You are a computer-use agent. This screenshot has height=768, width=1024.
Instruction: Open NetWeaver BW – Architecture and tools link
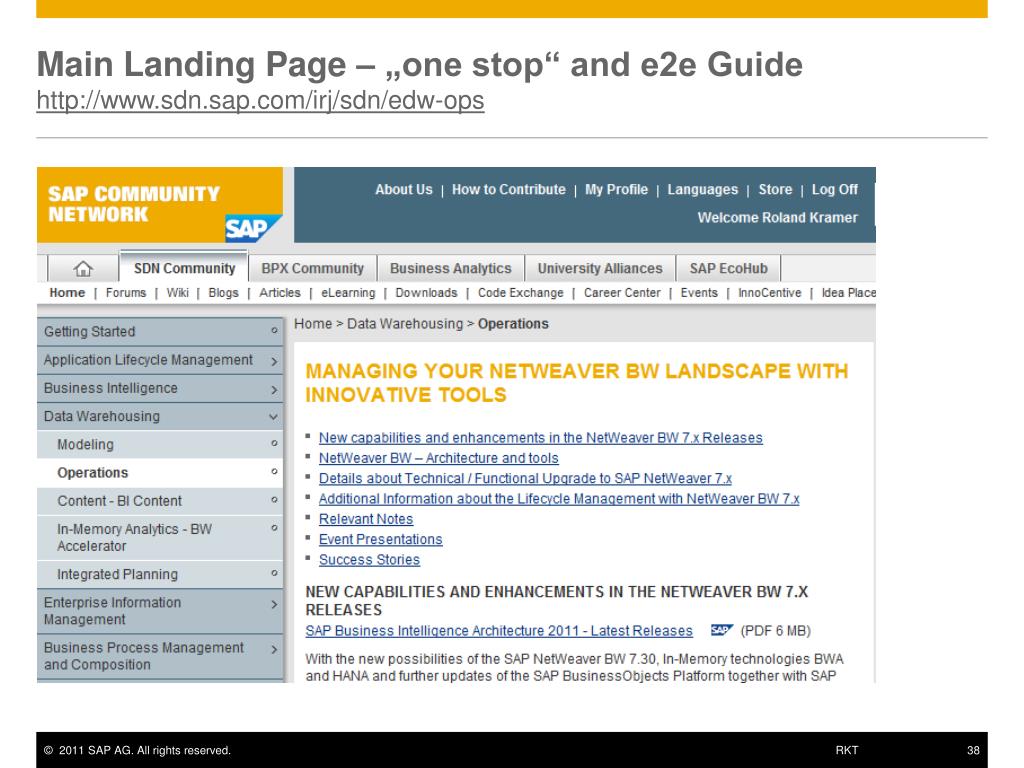[438, 458]
